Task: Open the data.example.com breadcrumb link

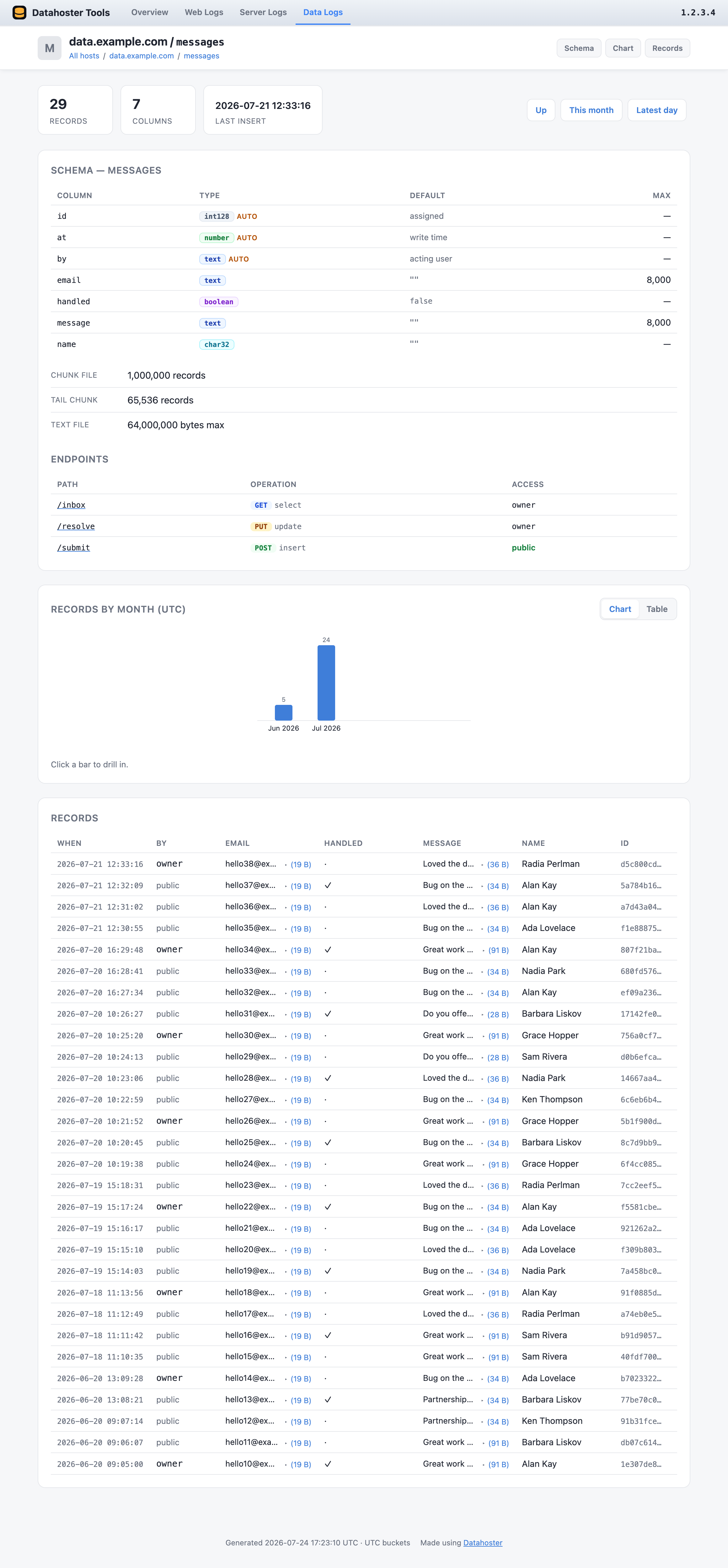Action: point(142,56)
